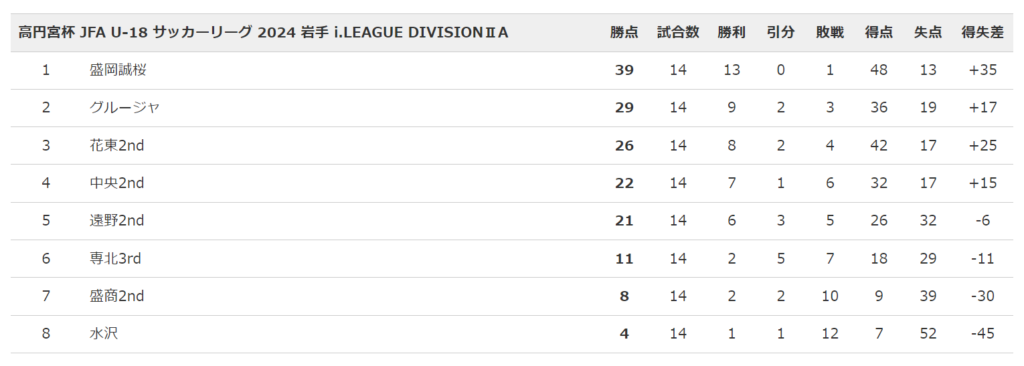
Task: Select the 敗戦 column header
Action: [829, 33]
